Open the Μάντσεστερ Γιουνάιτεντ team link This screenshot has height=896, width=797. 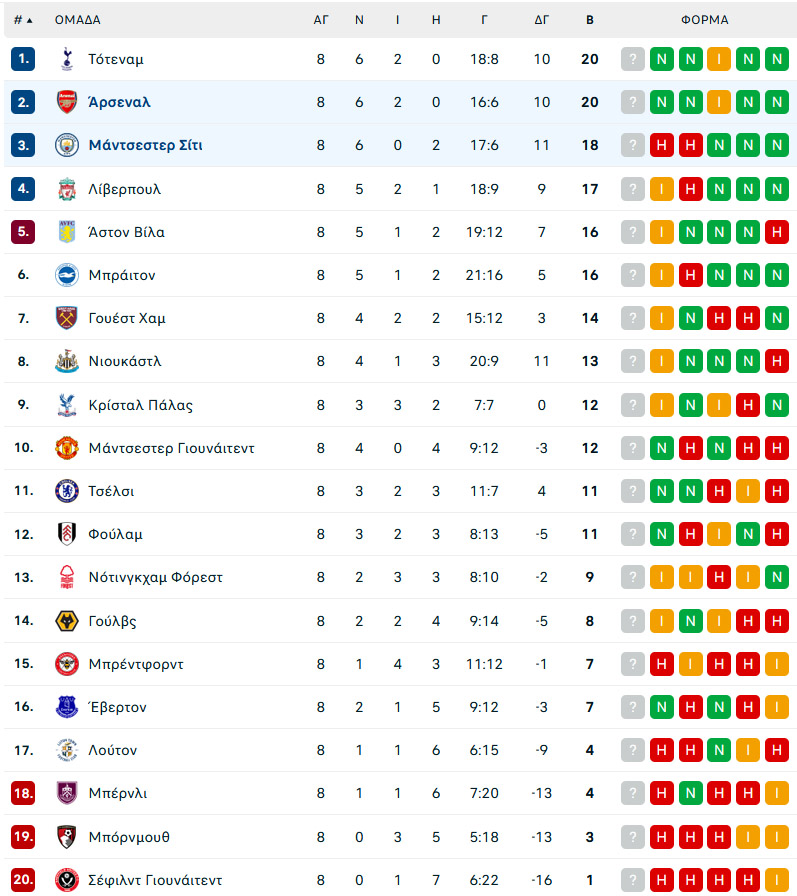coord(171,448)
